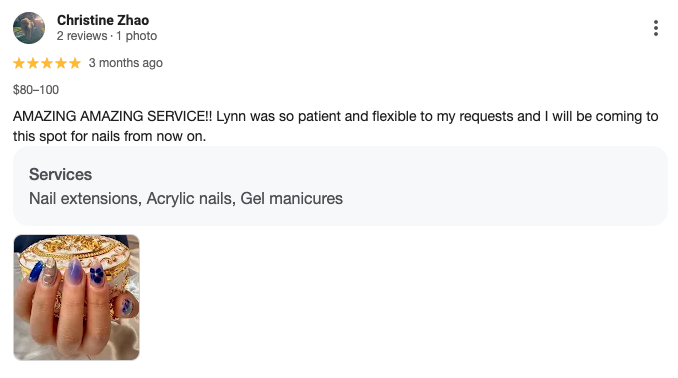Click the name "Lynn" in the review

point(231,116)
